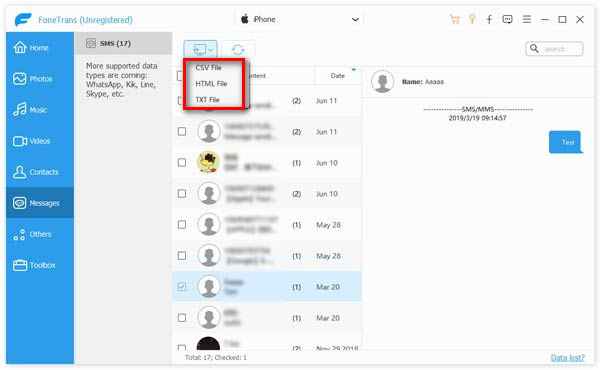The height and width of the screenshot is (370, 600).
Task: Sort messages by Date column arrow
Action: pos(354,70)
